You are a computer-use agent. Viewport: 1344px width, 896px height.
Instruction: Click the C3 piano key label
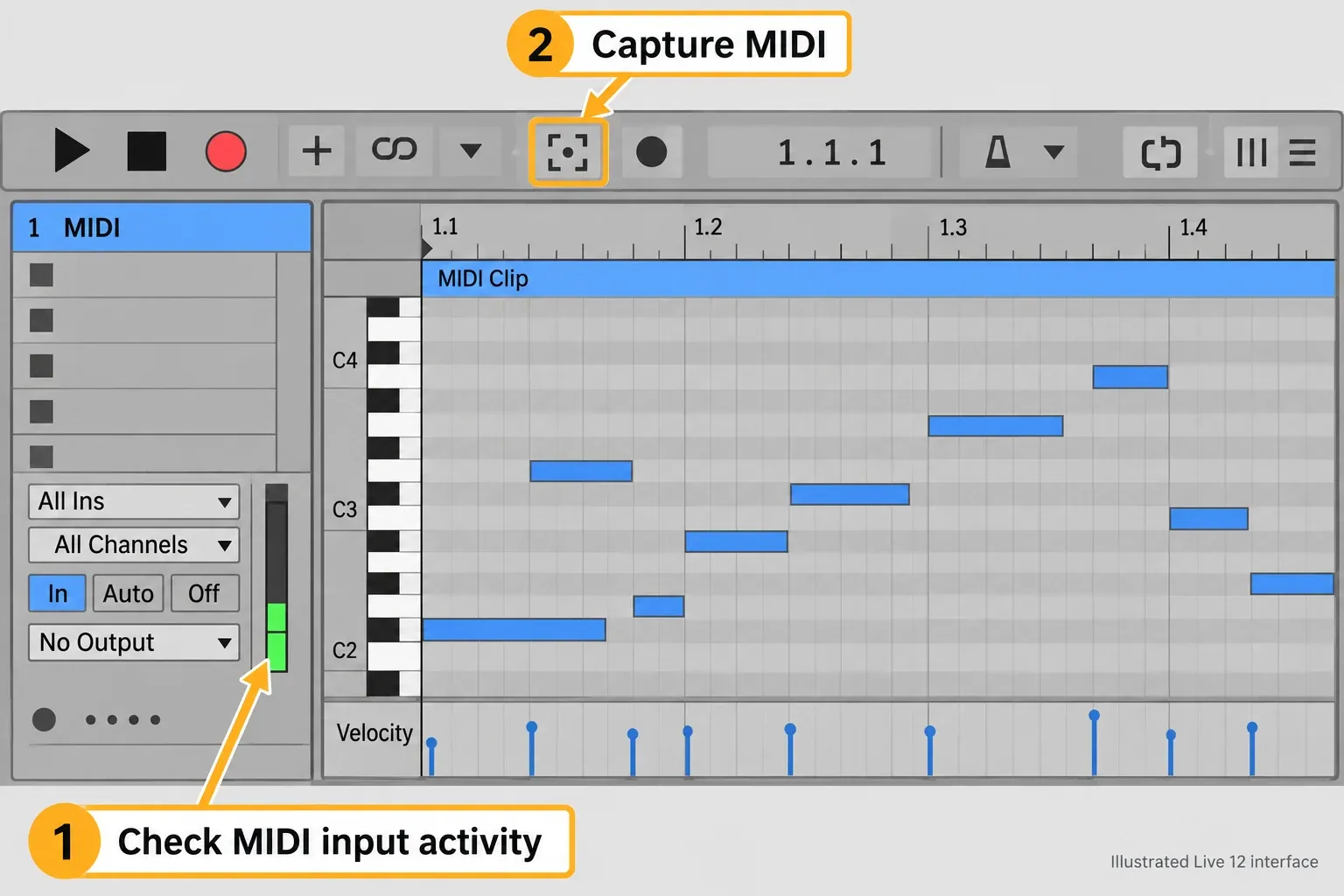[x=345, y=509]
